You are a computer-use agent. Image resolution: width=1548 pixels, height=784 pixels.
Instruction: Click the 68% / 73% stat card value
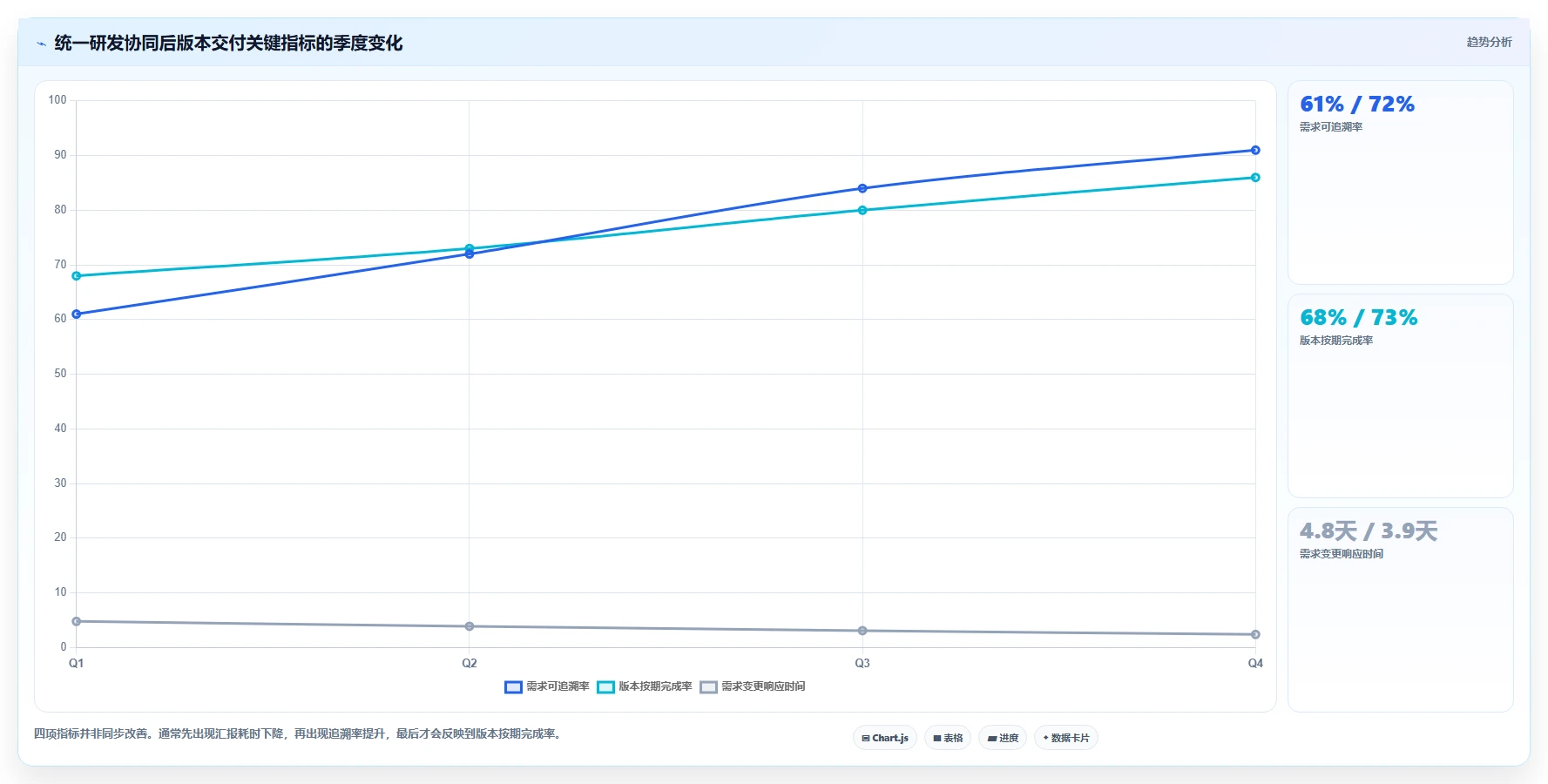1358,318
